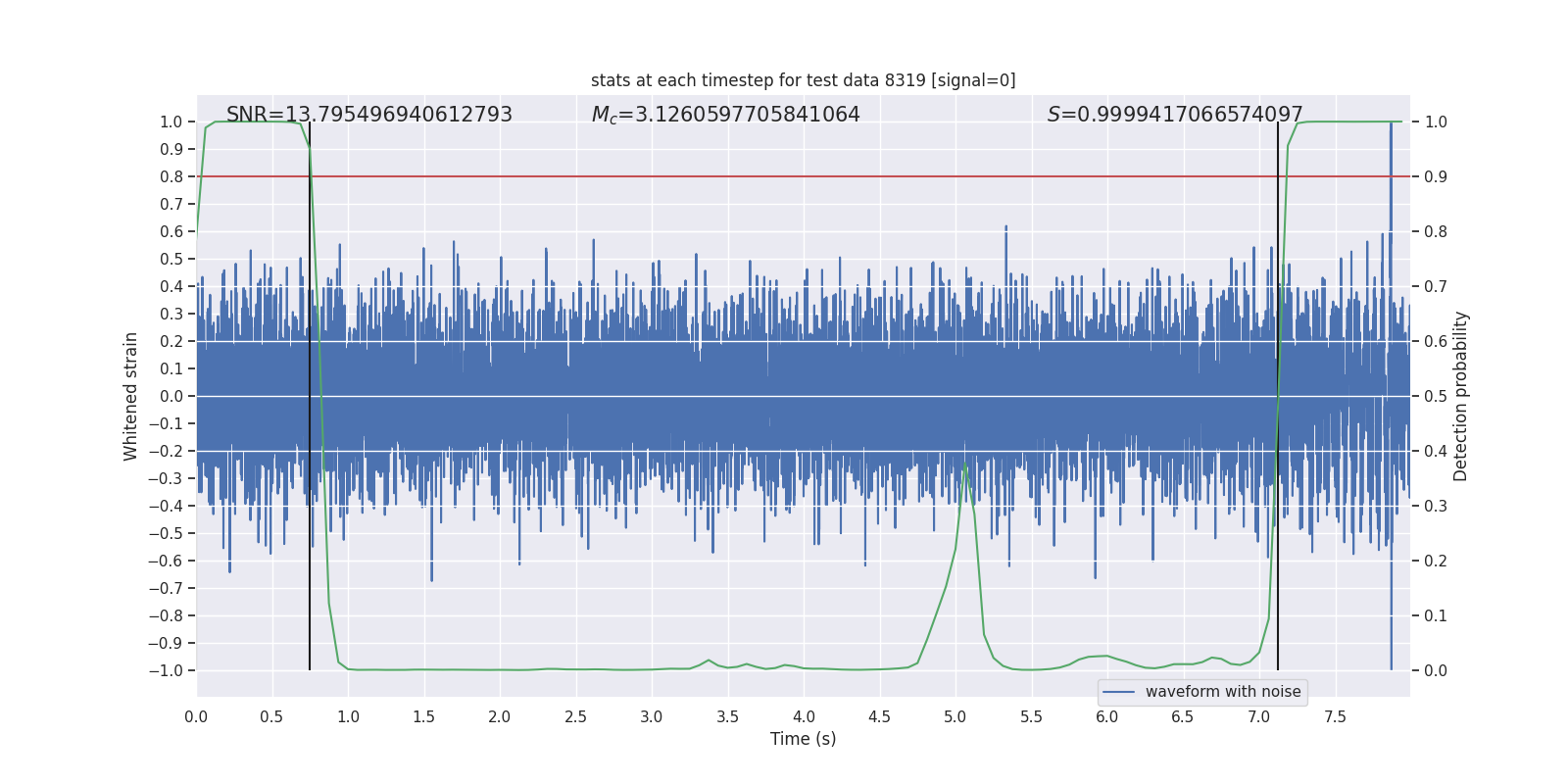Click the −1.0 tick on Whitened strain axis
The width and height of the screenshot is (1568, 784).
click(166, 670)
